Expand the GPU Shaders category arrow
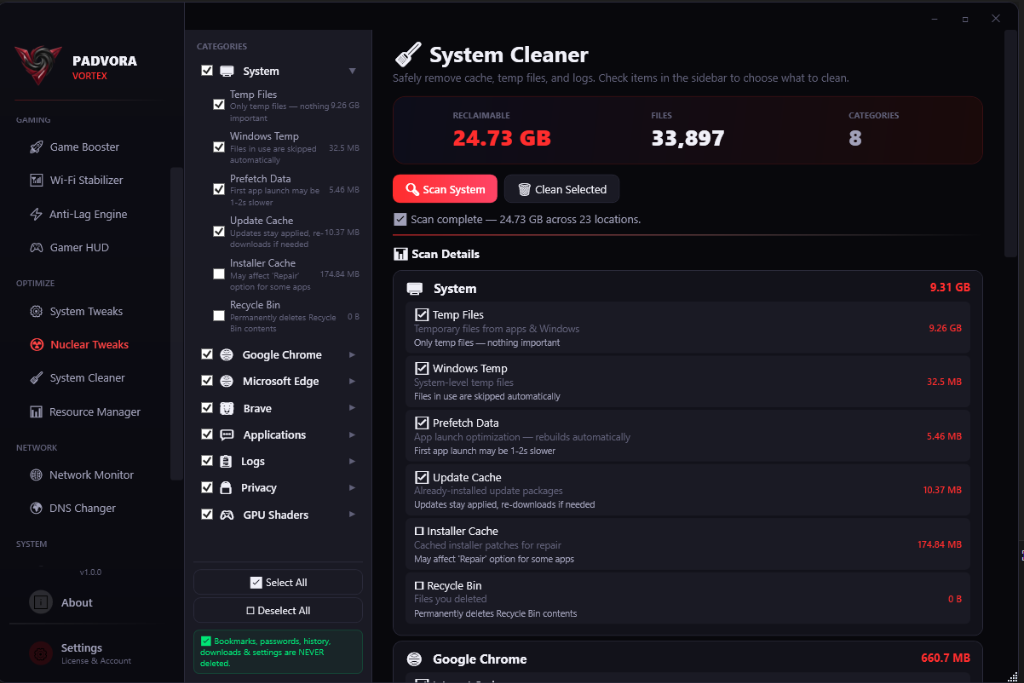 tap(352, 515)
